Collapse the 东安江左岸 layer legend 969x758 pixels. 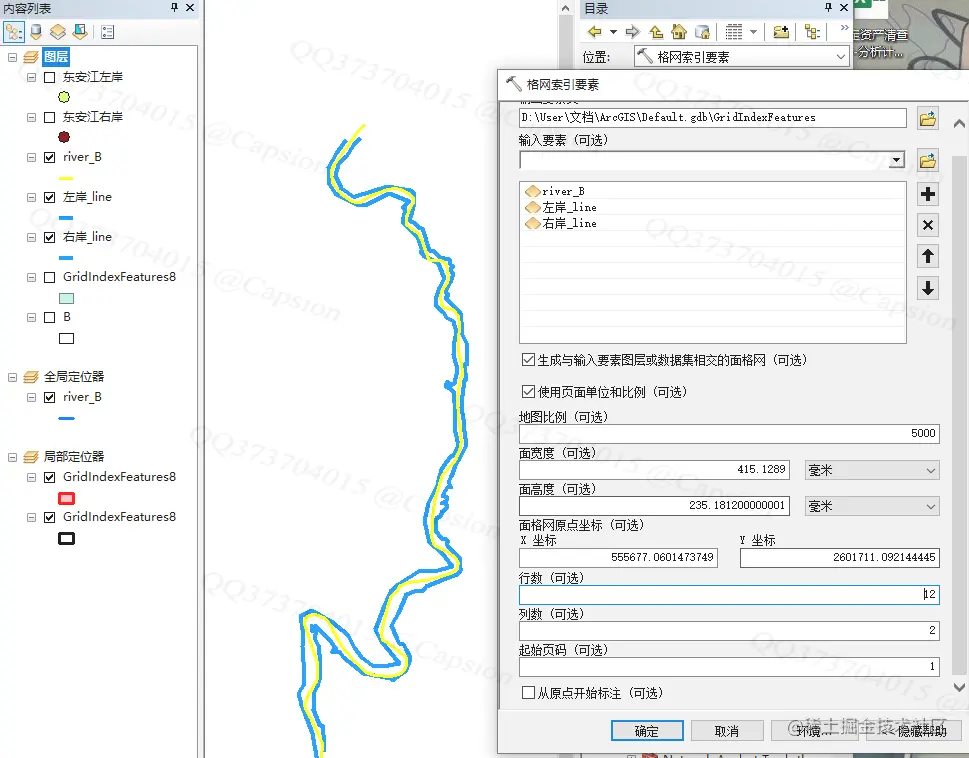(32, 77)
